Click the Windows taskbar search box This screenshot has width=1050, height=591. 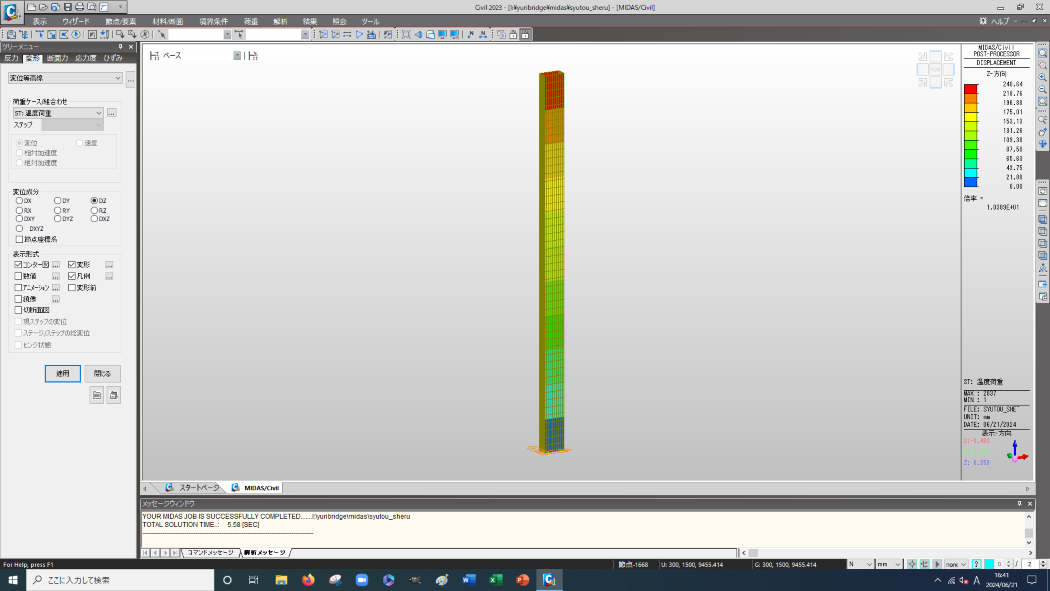coord(120,580)
